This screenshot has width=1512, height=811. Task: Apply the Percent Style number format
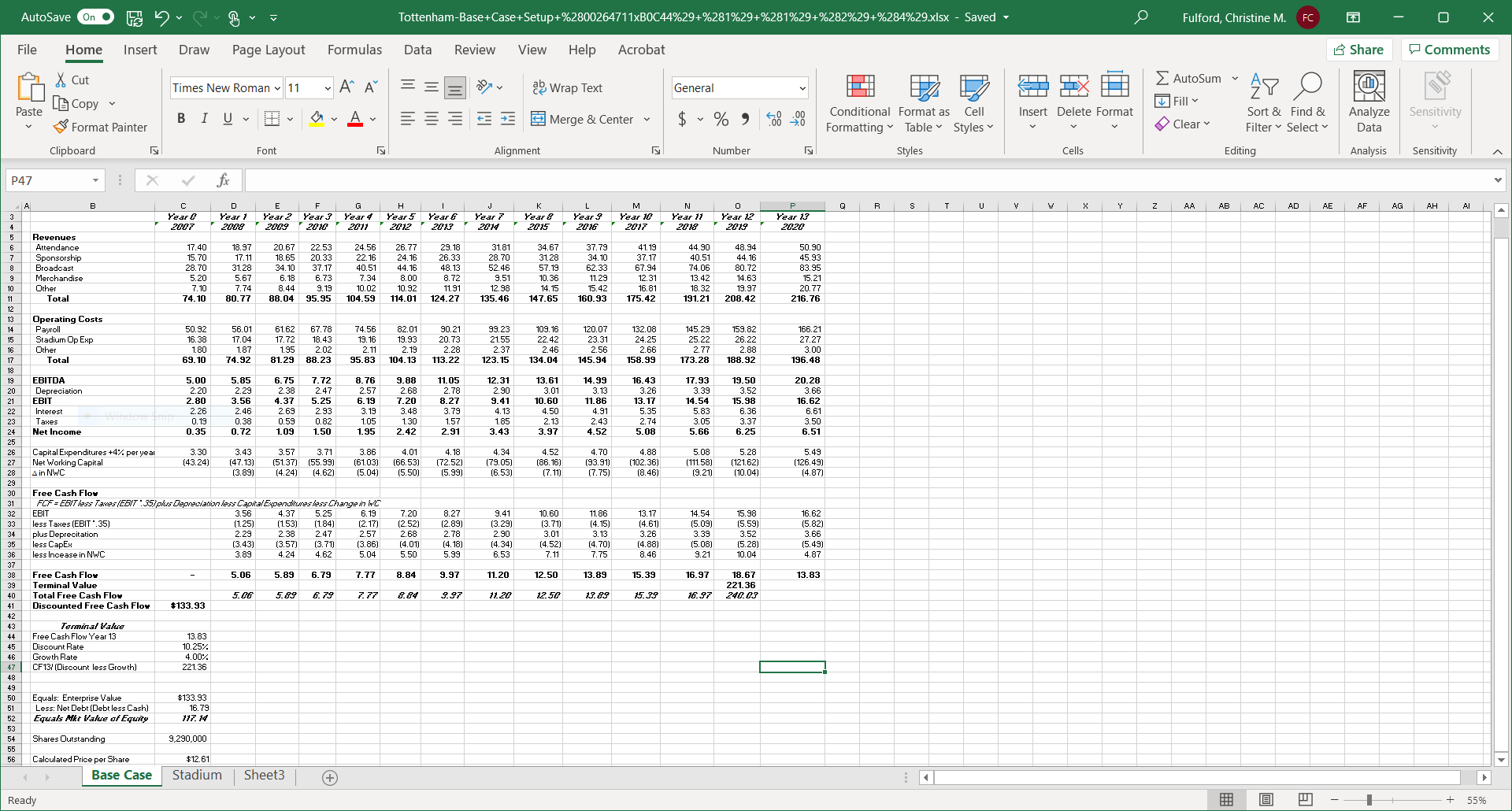tap(721, 119)
